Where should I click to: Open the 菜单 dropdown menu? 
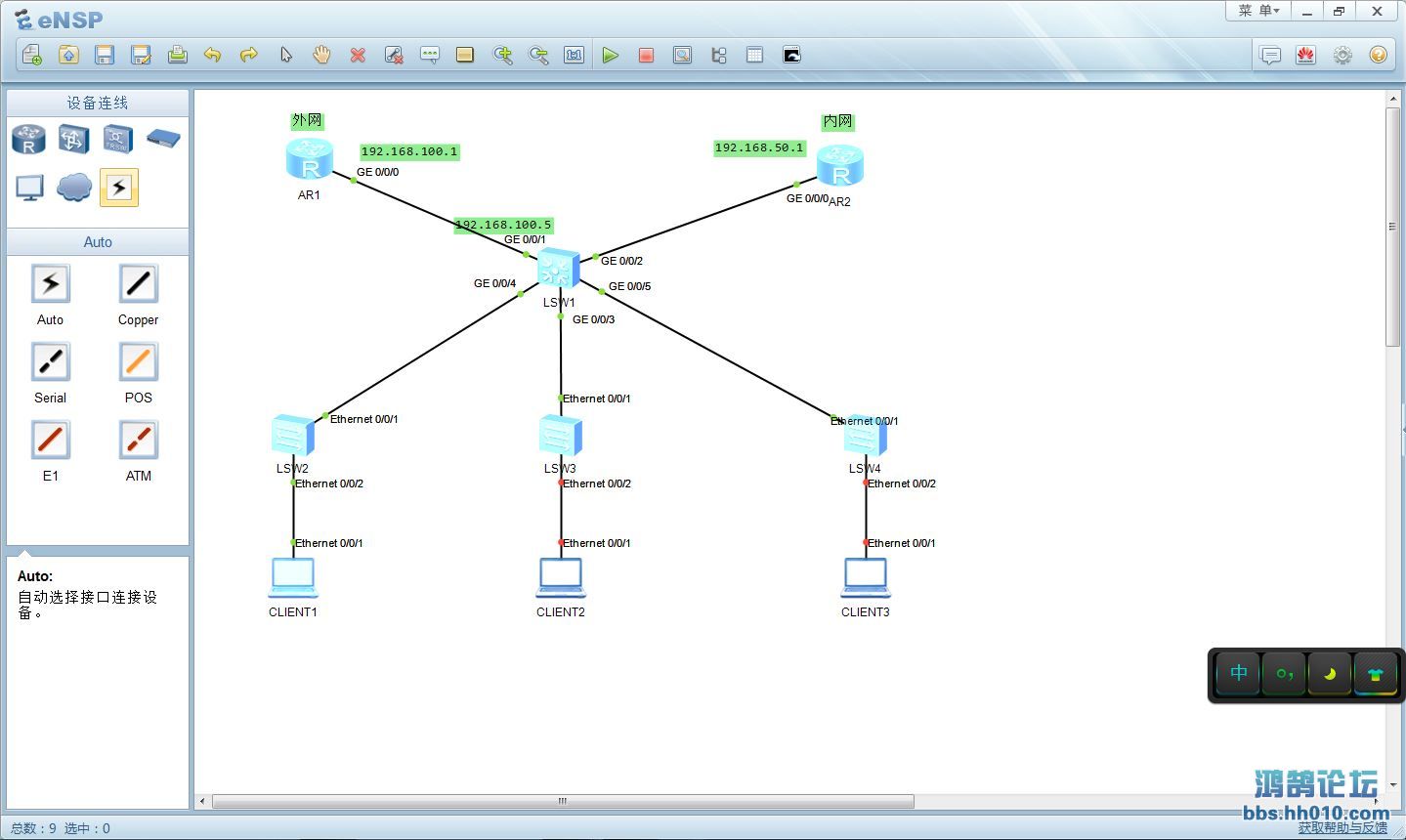[1258, 11]
